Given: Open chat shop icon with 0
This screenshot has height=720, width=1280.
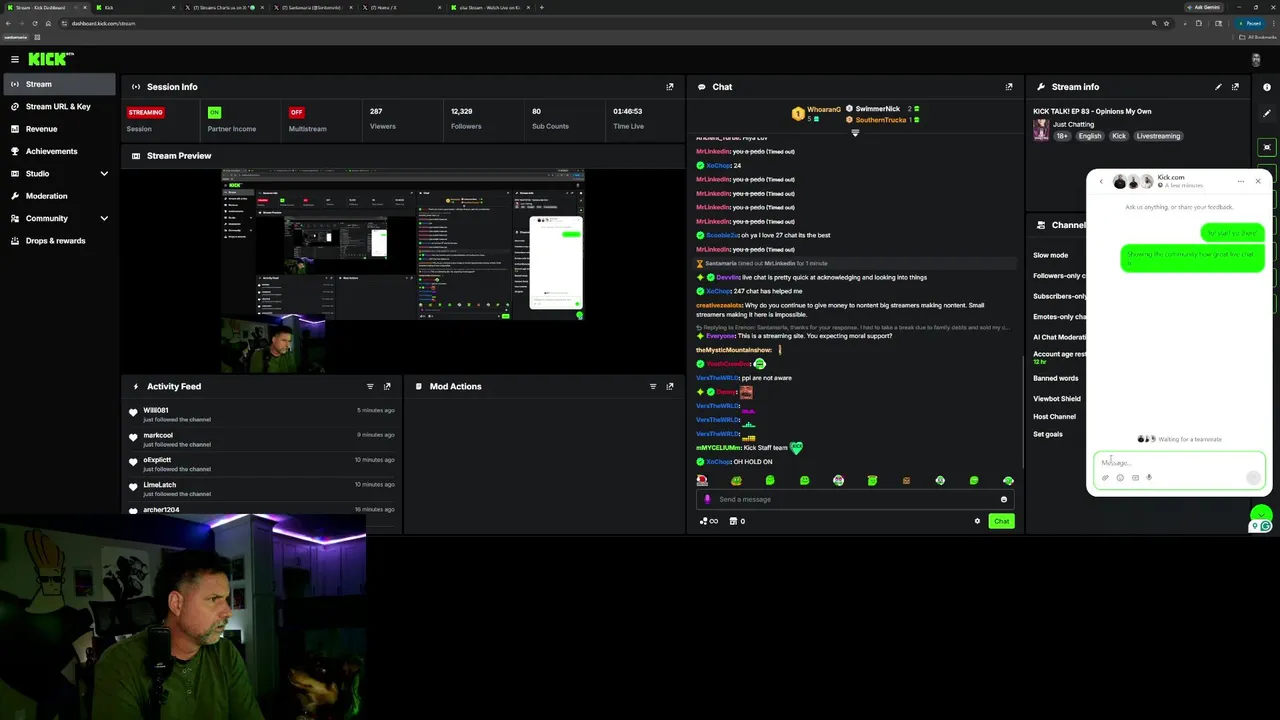Looking at the screenshot, I should pyautogui.click(x=737, y=521).
